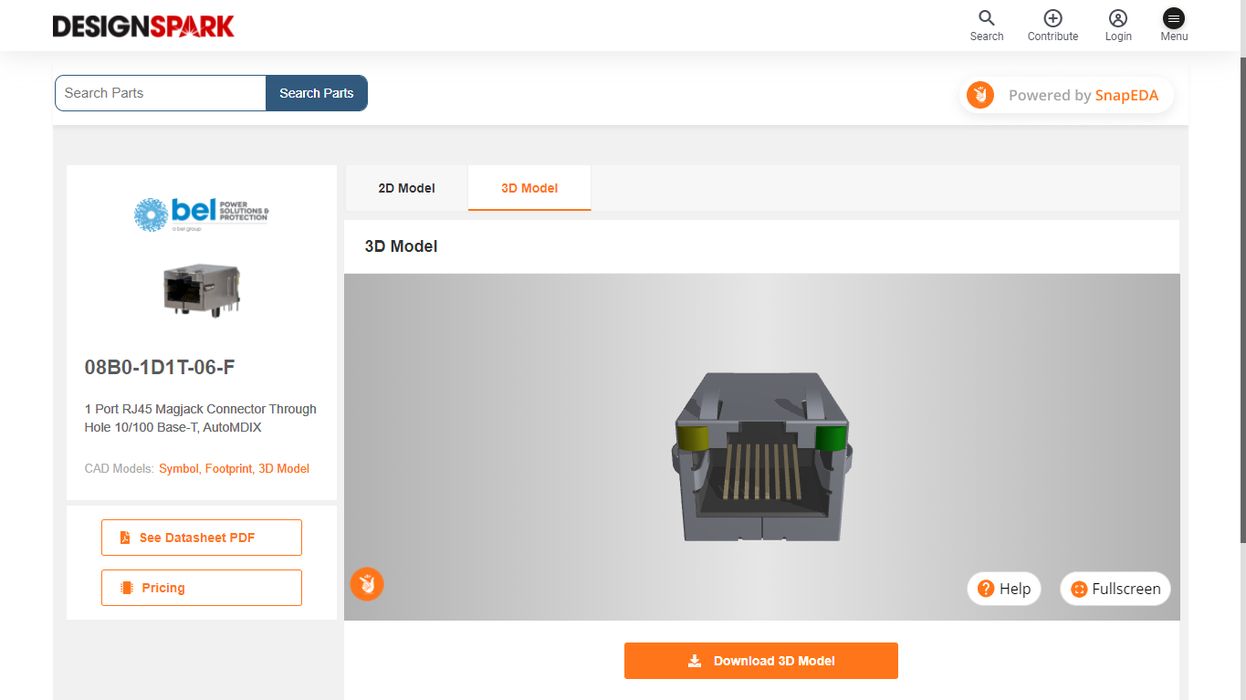Click the Symbol CAD model link
This screenshot has width=1246, height=700.
[x=179, y=468]
